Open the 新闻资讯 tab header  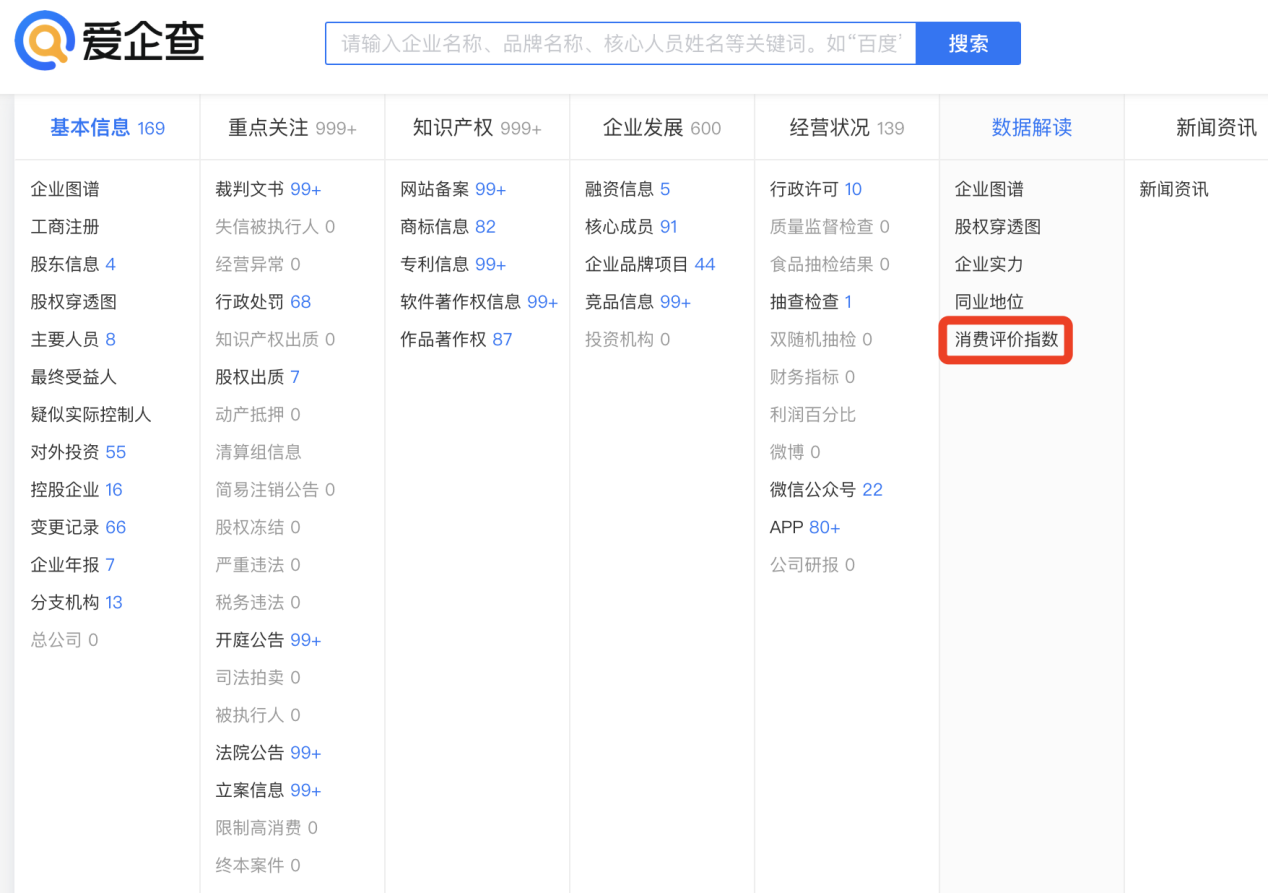(x=1215, y=128)
